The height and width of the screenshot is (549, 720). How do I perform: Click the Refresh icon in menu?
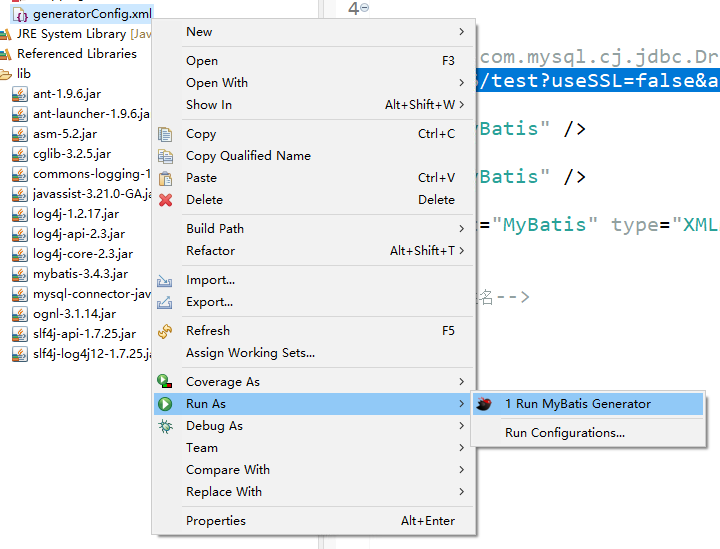[166, 331]
